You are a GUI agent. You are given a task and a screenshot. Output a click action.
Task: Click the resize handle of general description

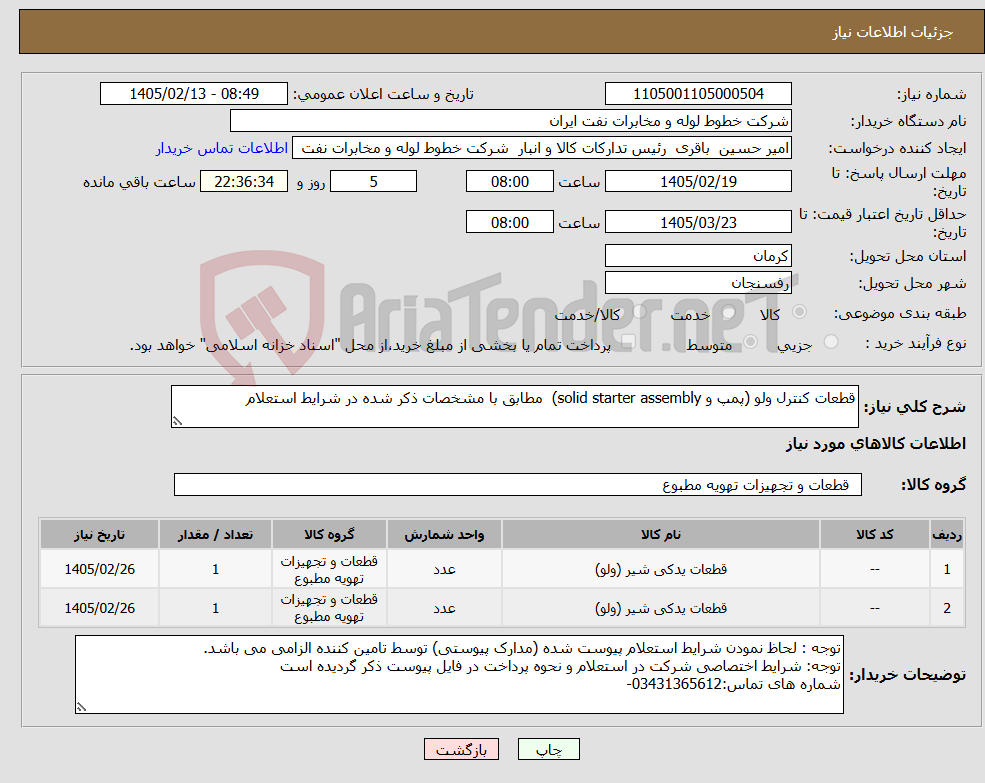pos(177,422)
